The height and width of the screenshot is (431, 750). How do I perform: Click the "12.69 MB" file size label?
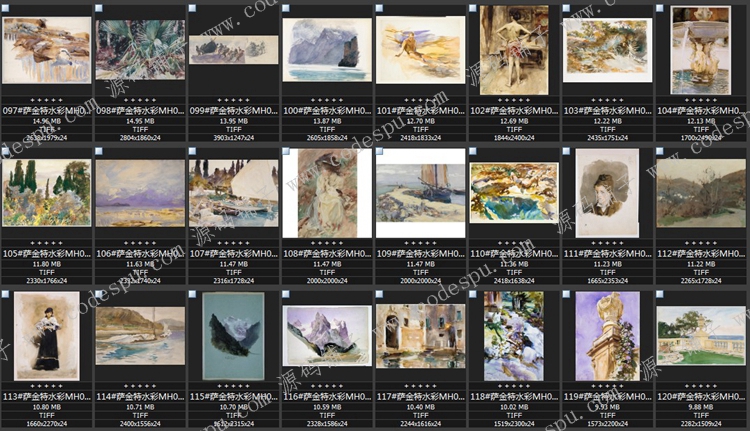pyautogui.click(x=514, y=122)
